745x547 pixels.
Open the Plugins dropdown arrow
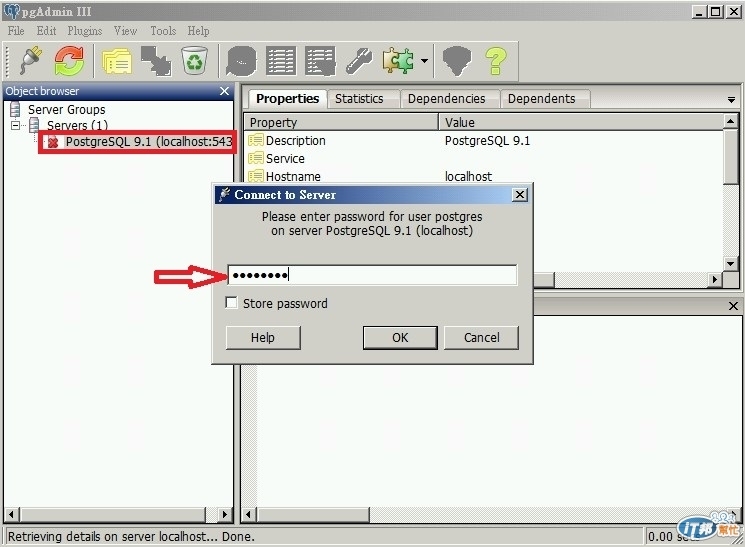pos(424,60)
